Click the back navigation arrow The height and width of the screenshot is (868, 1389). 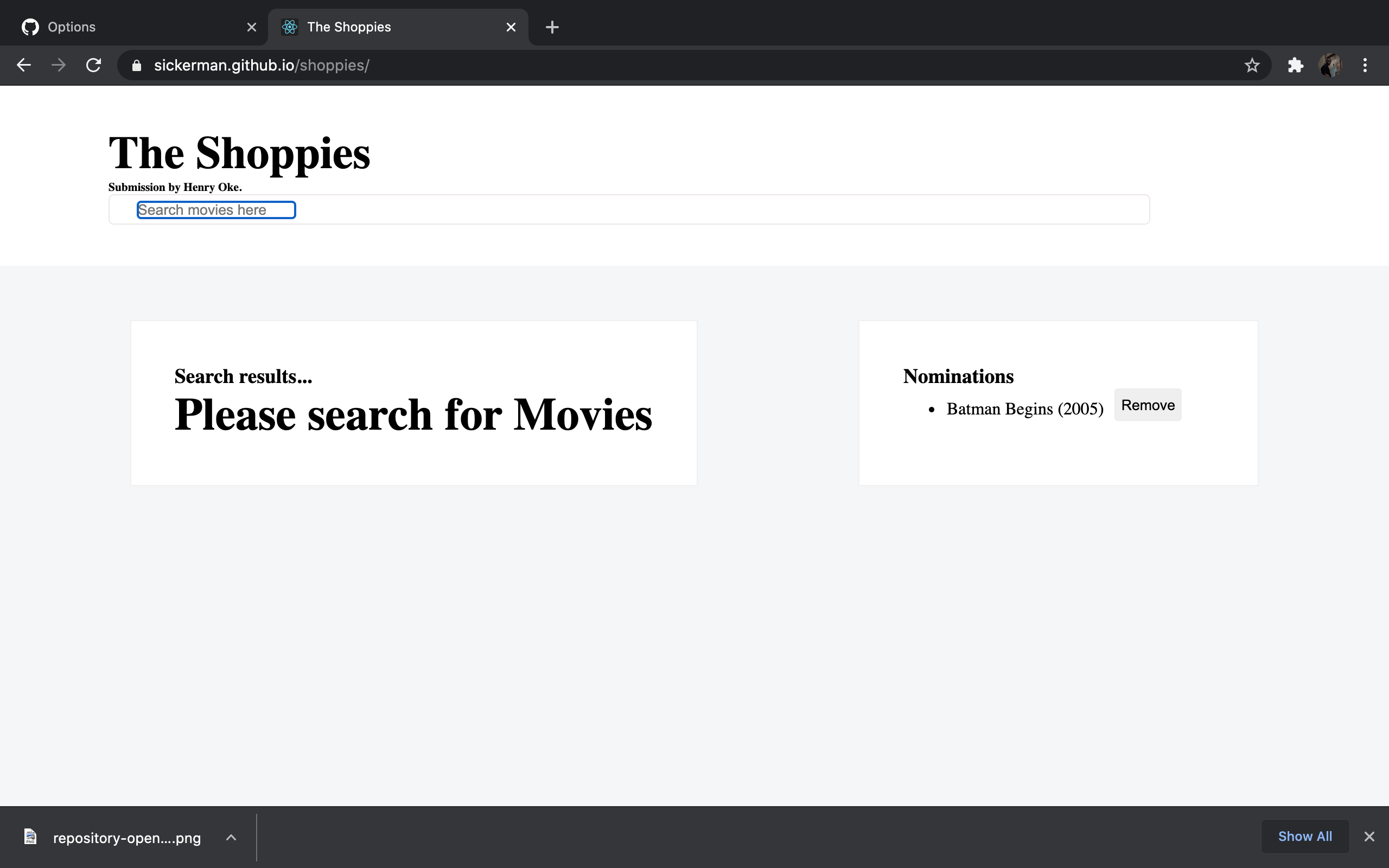[x=23, y=65]
